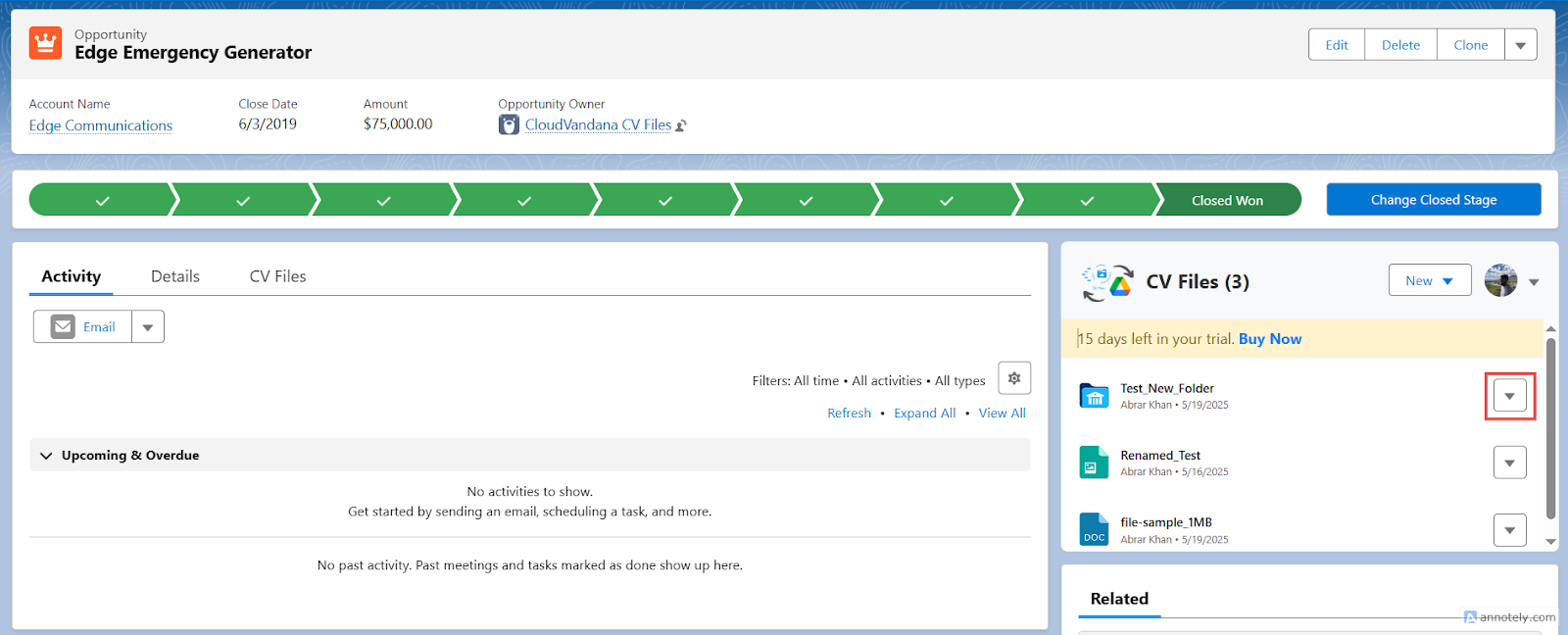The width and height of the screenshot is (1568, 635).
Task: Click the file-sample_1MB DOC icon
Action: tap(1094, 529)
